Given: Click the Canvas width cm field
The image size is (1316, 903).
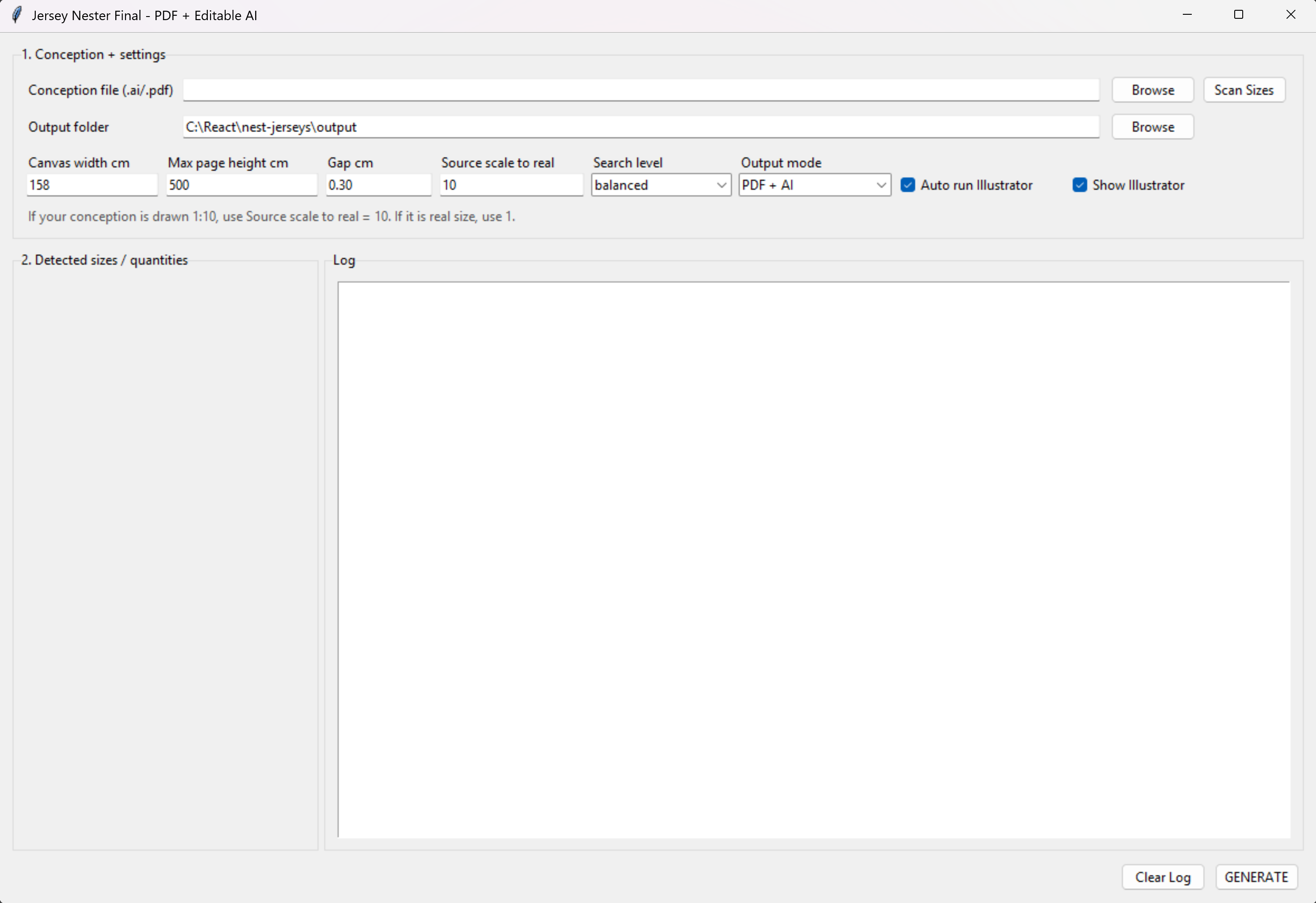Looking at the screenshot, I should pos(92,185).
